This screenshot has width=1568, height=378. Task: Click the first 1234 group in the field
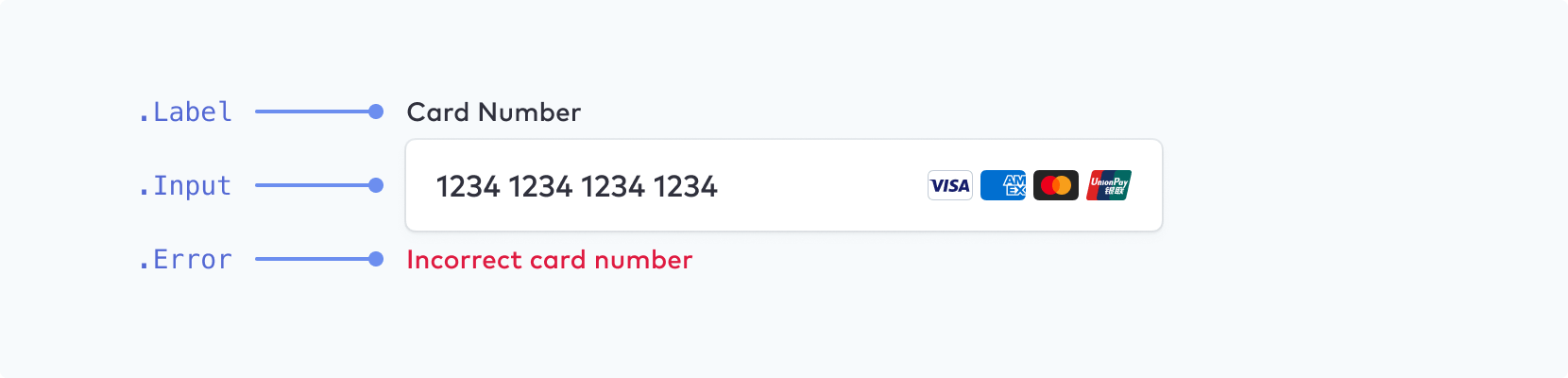(x=469, y=186)
